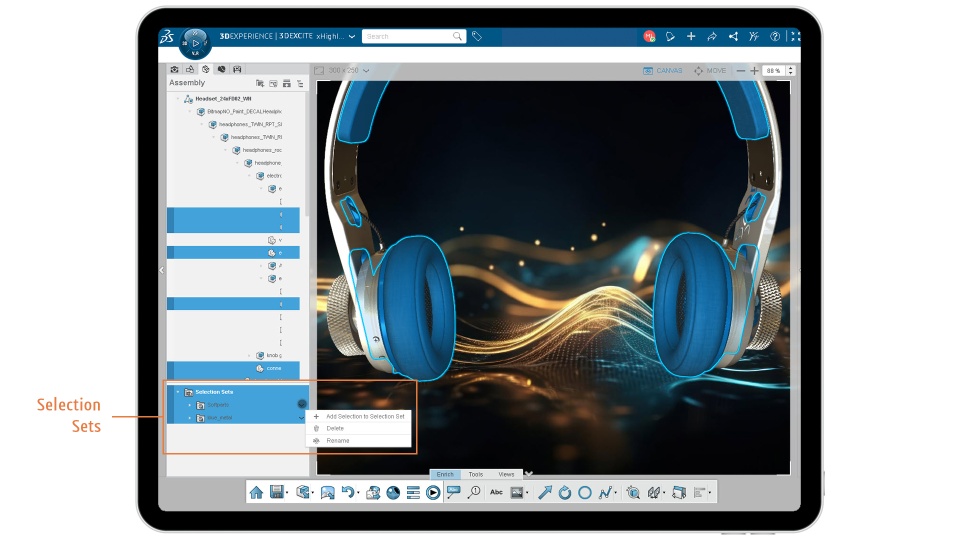This screenshot has height=540, width=960.
Task: Click the tag icon beside search
Action: [477, 37]
